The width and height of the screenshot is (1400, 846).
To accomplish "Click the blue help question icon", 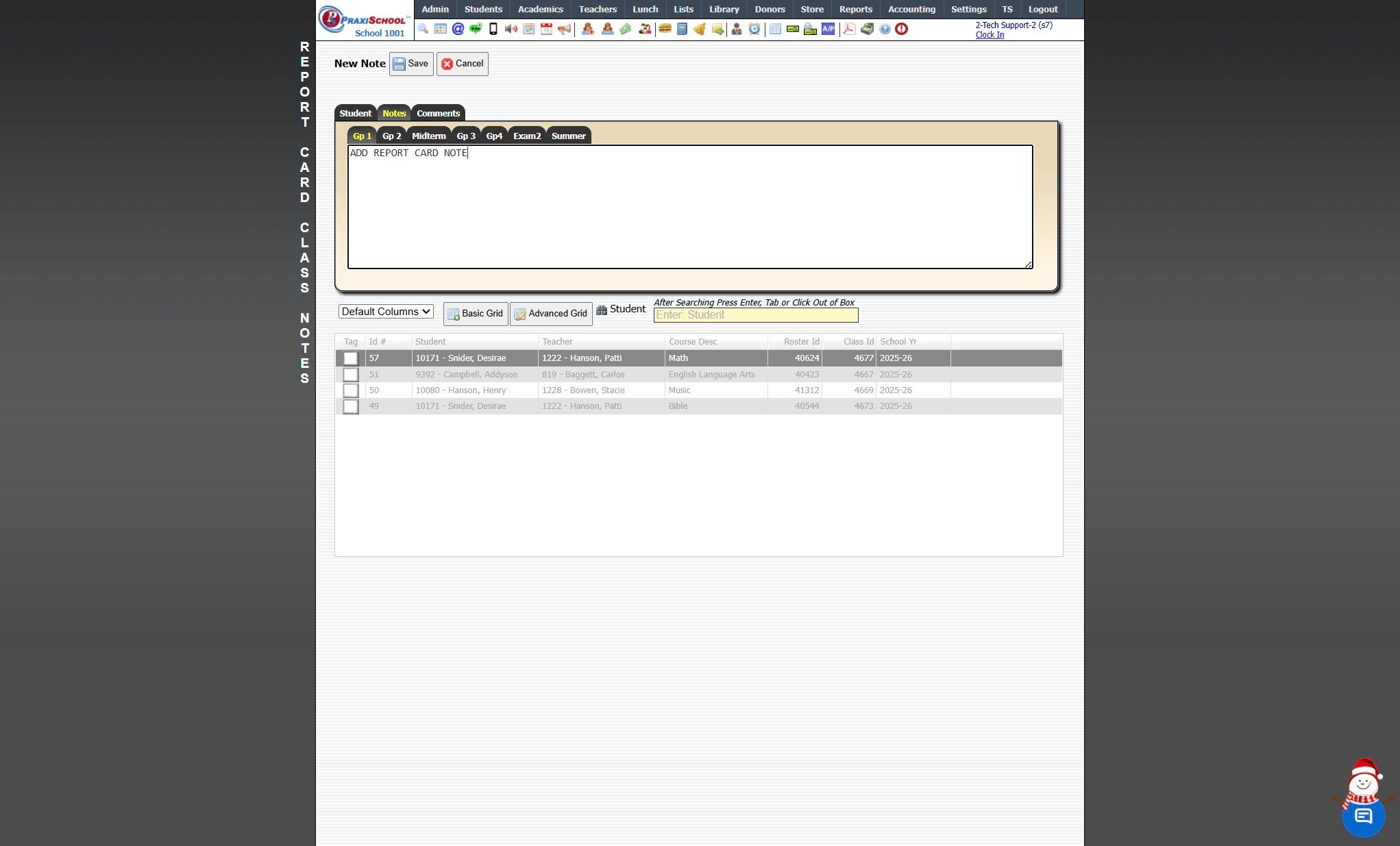I will (885, 29).
